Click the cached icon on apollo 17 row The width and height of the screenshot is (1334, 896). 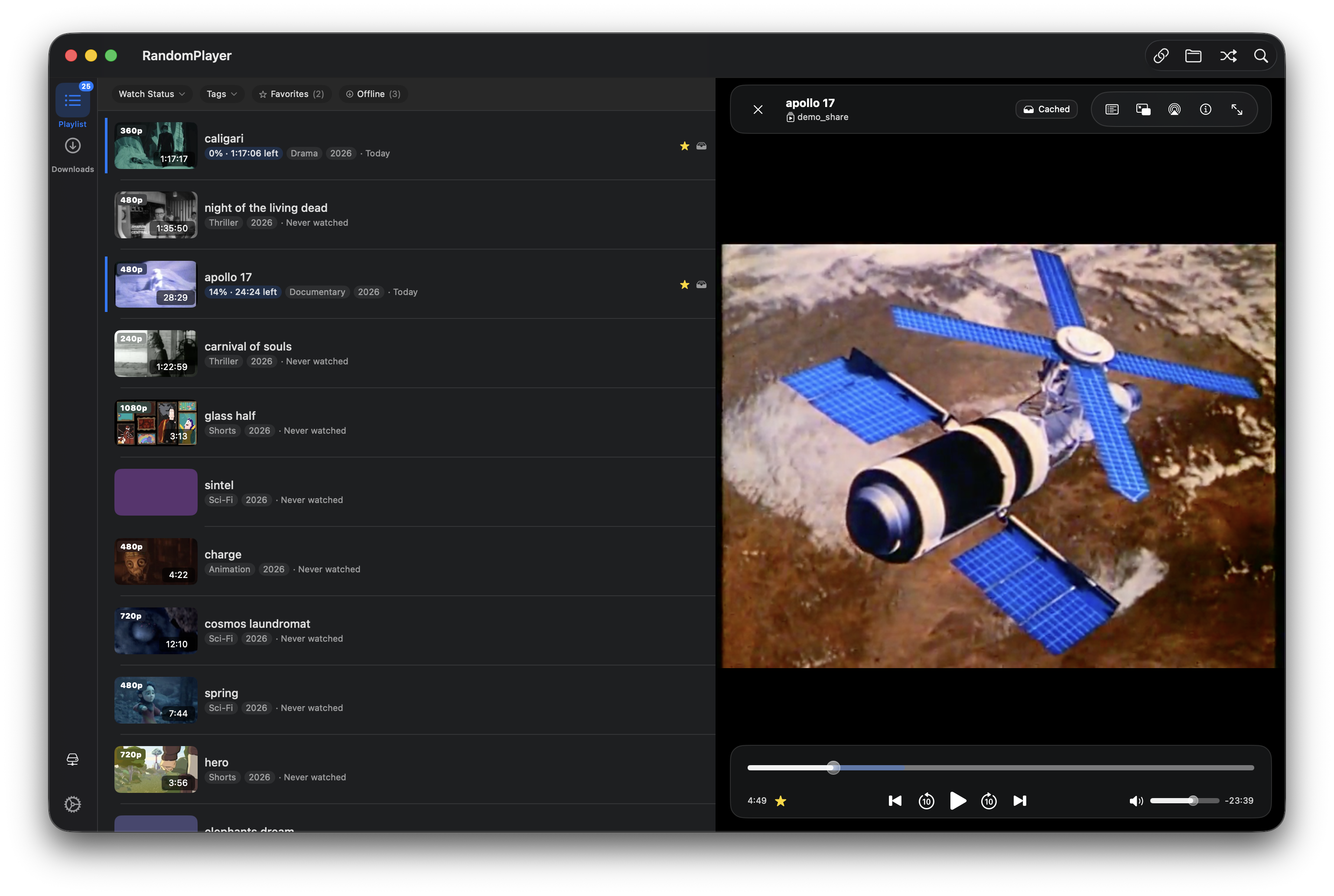(701, 285)
